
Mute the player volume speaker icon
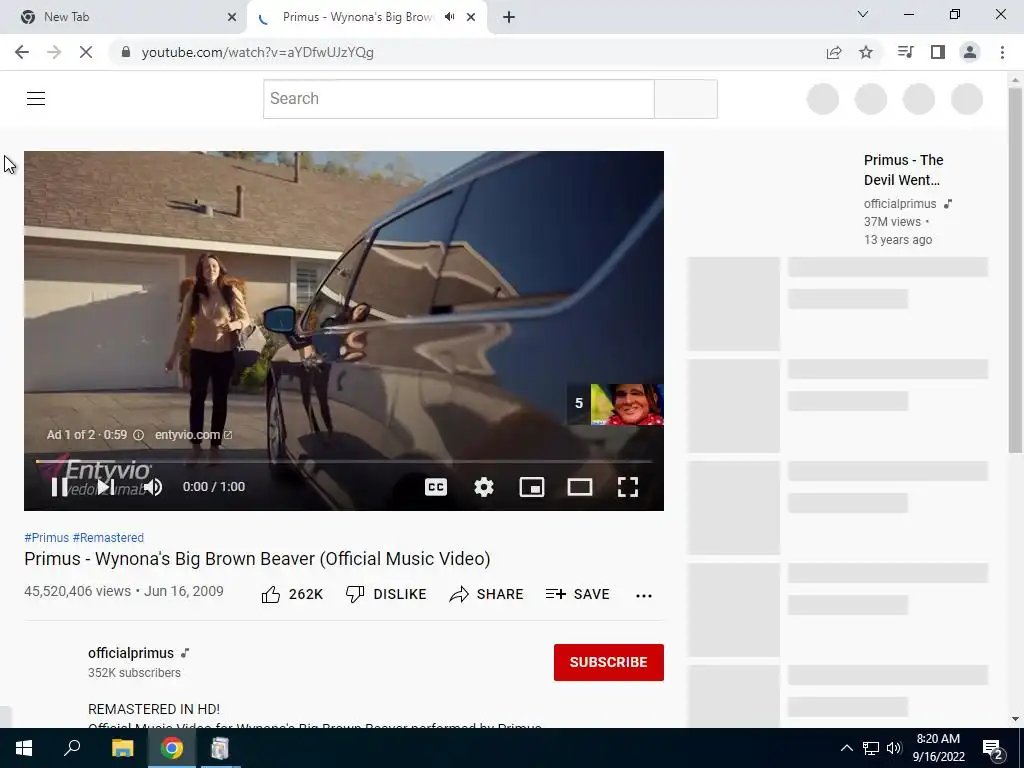[153, 487]
